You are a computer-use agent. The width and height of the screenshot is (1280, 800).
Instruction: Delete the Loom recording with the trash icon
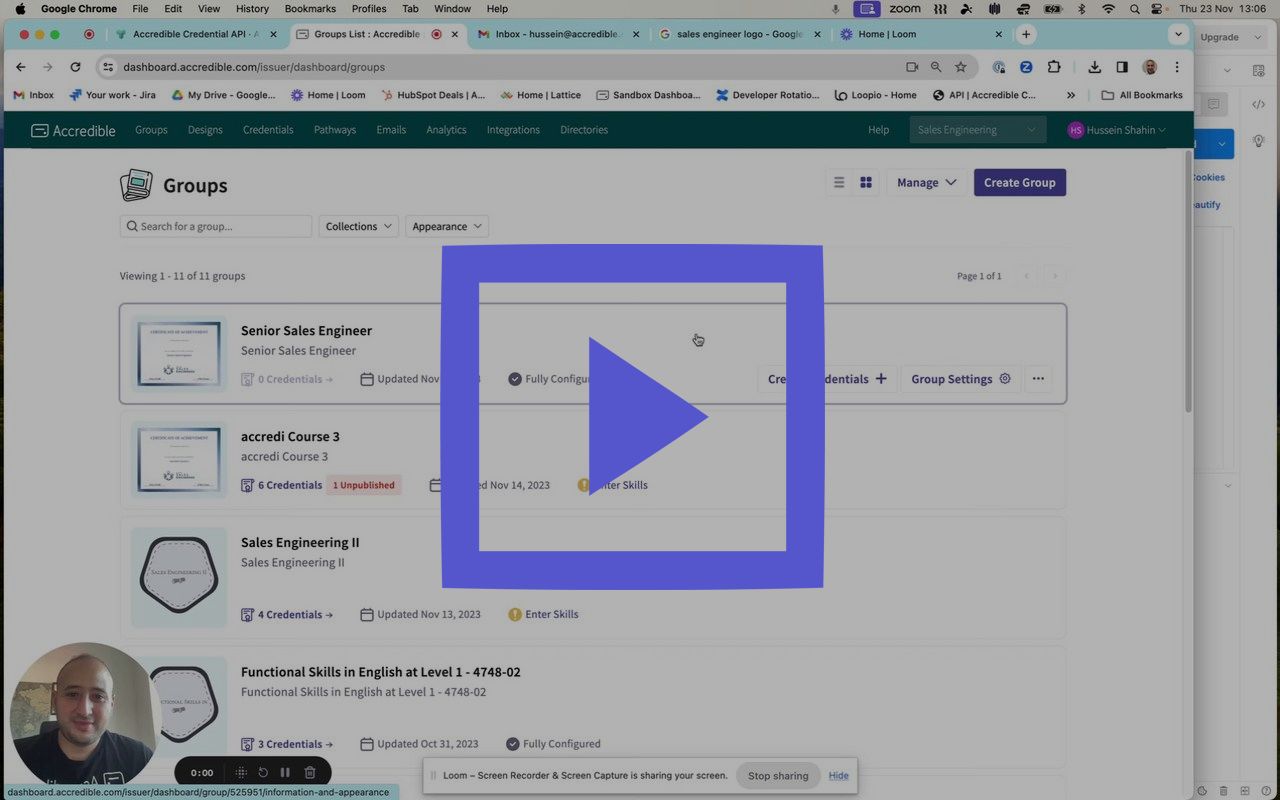click(x=310, y=772)
